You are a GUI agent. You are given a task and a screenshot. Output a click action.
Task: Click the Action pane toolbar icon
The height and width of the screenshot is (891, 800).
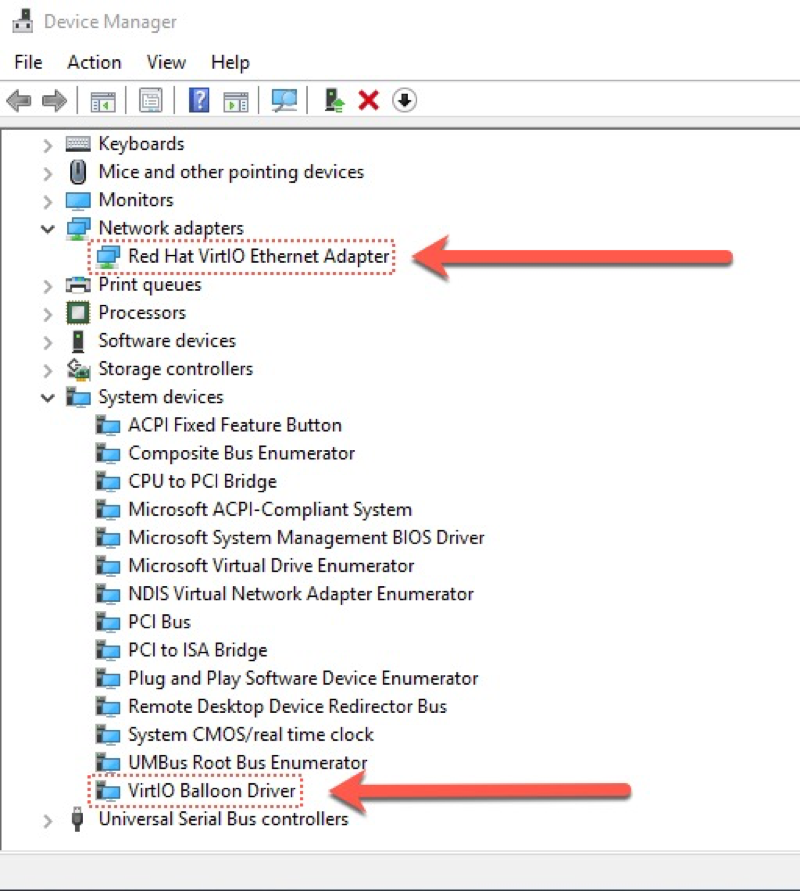[236, 101]
